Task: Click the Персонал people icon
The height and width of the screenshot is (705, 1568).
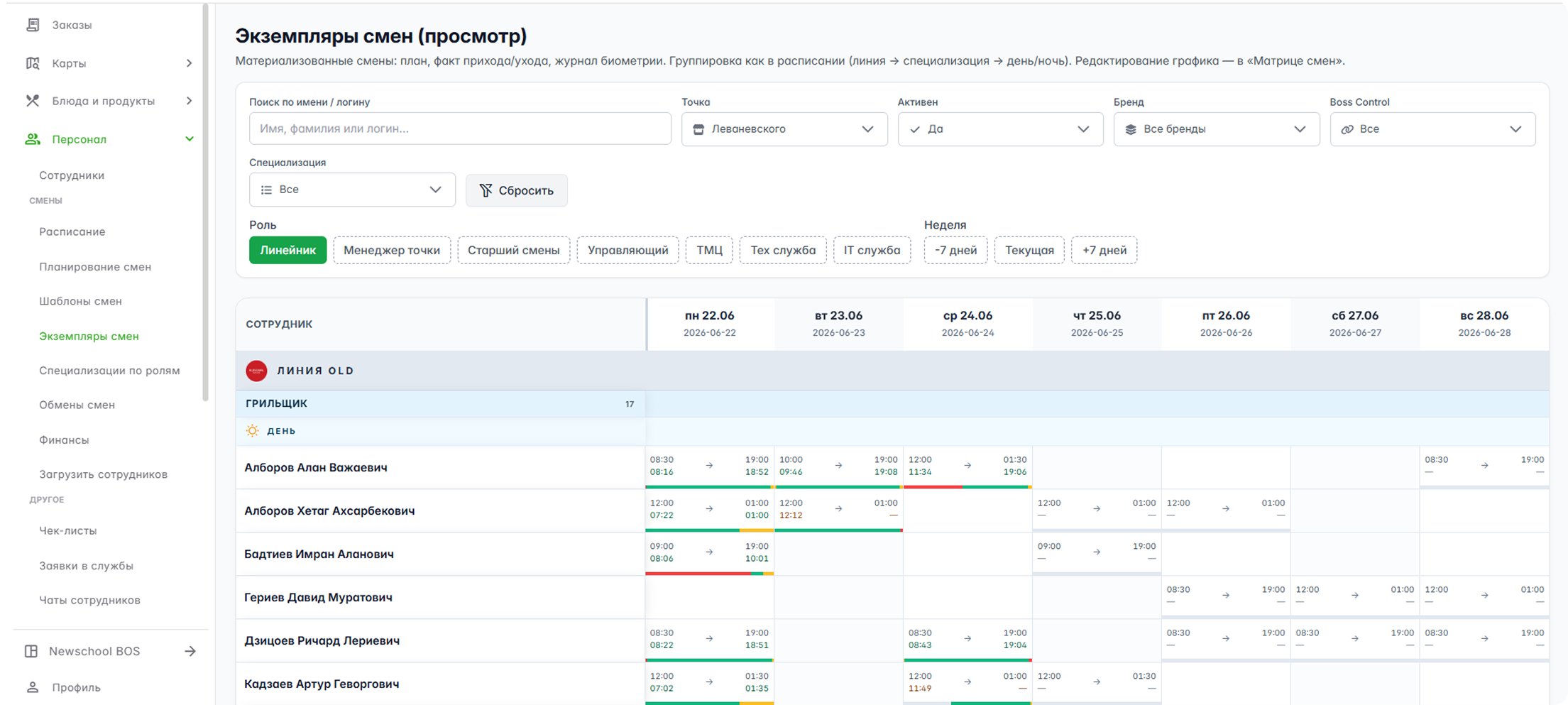Action: [x=33, y=139]
